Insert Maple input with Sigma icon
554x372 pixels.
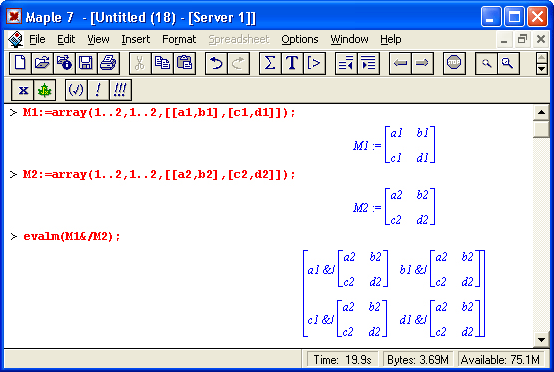coord(270,63)
